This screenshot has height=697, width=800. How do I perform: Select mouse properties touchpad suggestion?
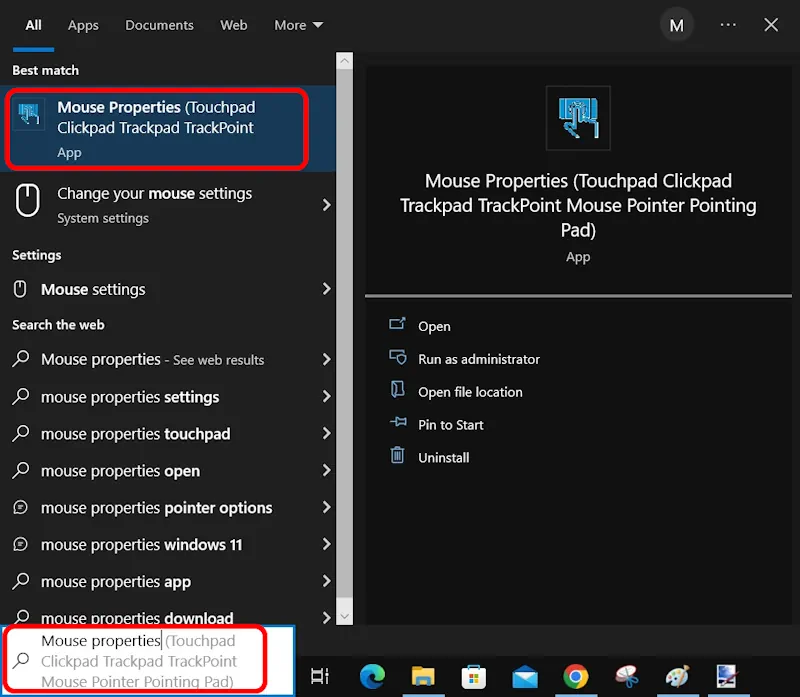tap(167, 434)
